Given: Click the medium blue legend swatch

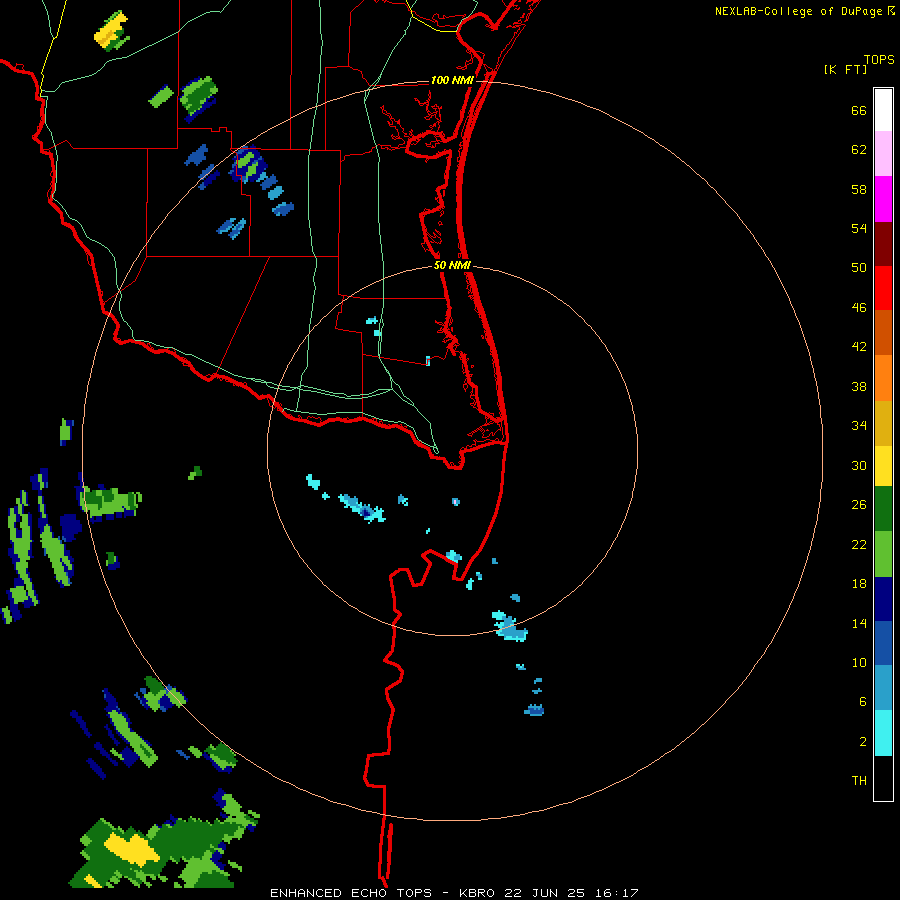Looking at the screenshot, I should click(883, 643).
